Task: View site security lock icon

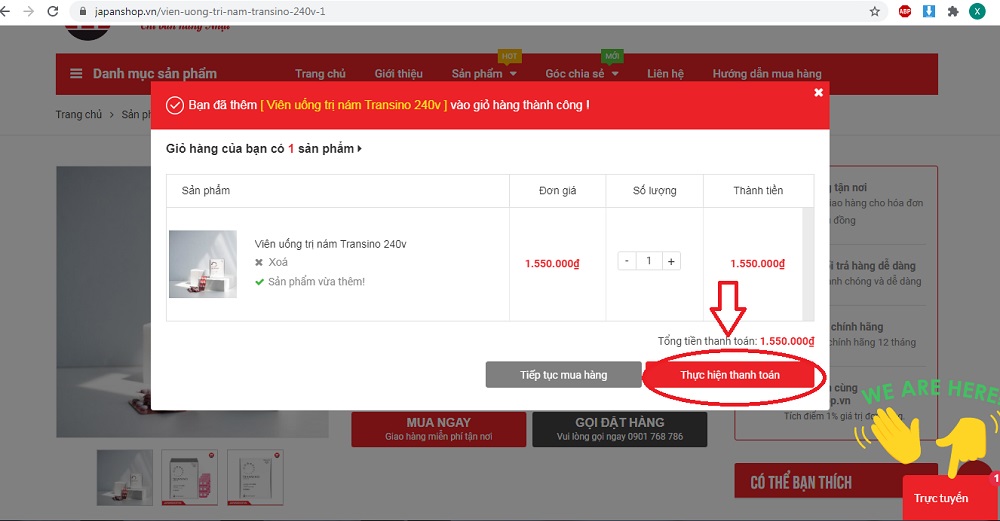Action: pyautogui.click(x=82, y=11)
